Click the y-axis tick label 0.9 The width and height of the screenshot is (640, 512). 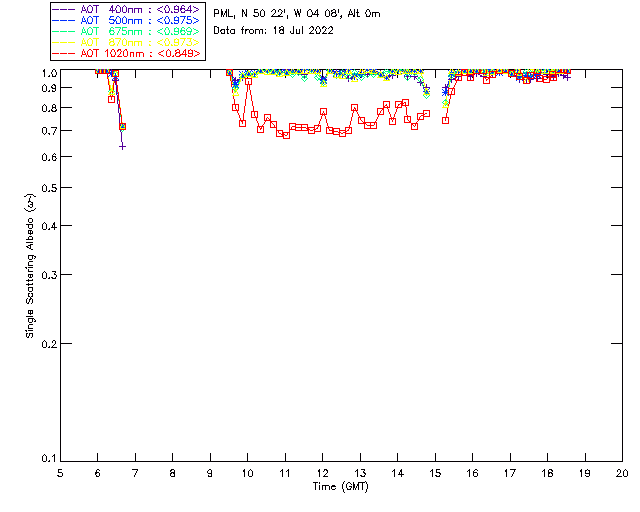pyautogui.click(x=49, y=88)
